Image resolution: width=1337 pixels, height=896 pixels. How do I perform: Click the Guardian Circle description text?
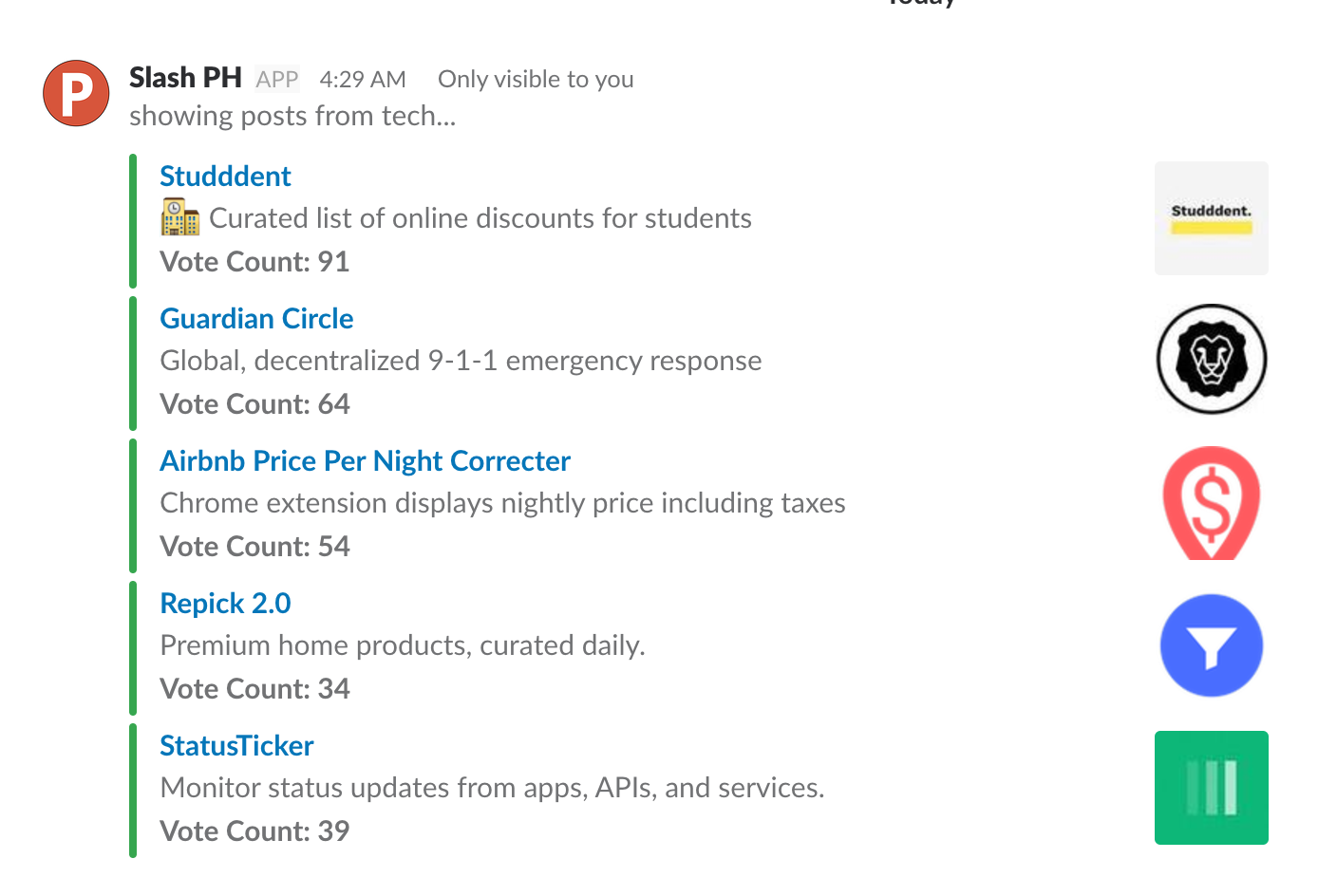(461, 361)
